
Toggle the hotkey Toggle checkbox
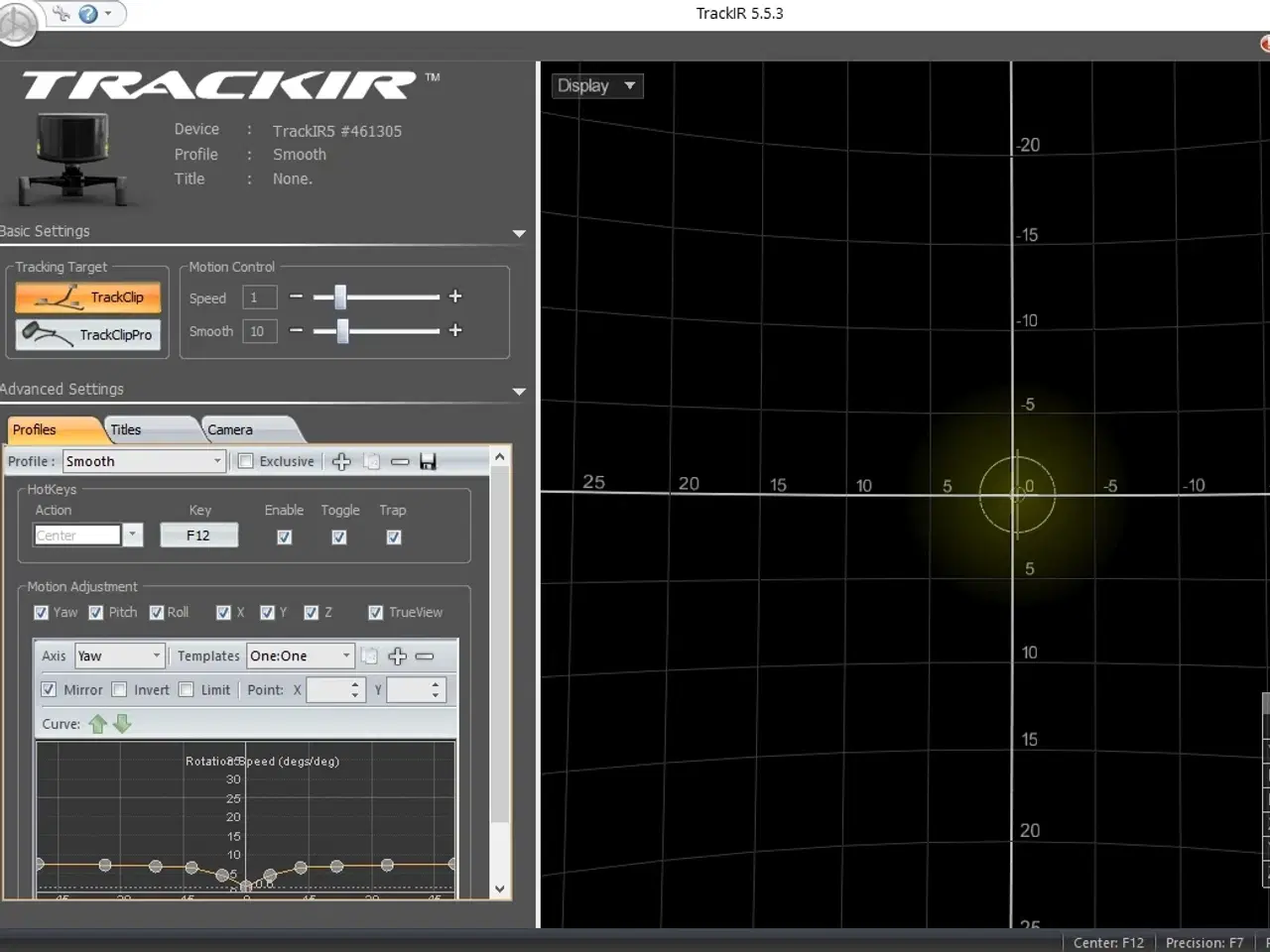point(339,536)
